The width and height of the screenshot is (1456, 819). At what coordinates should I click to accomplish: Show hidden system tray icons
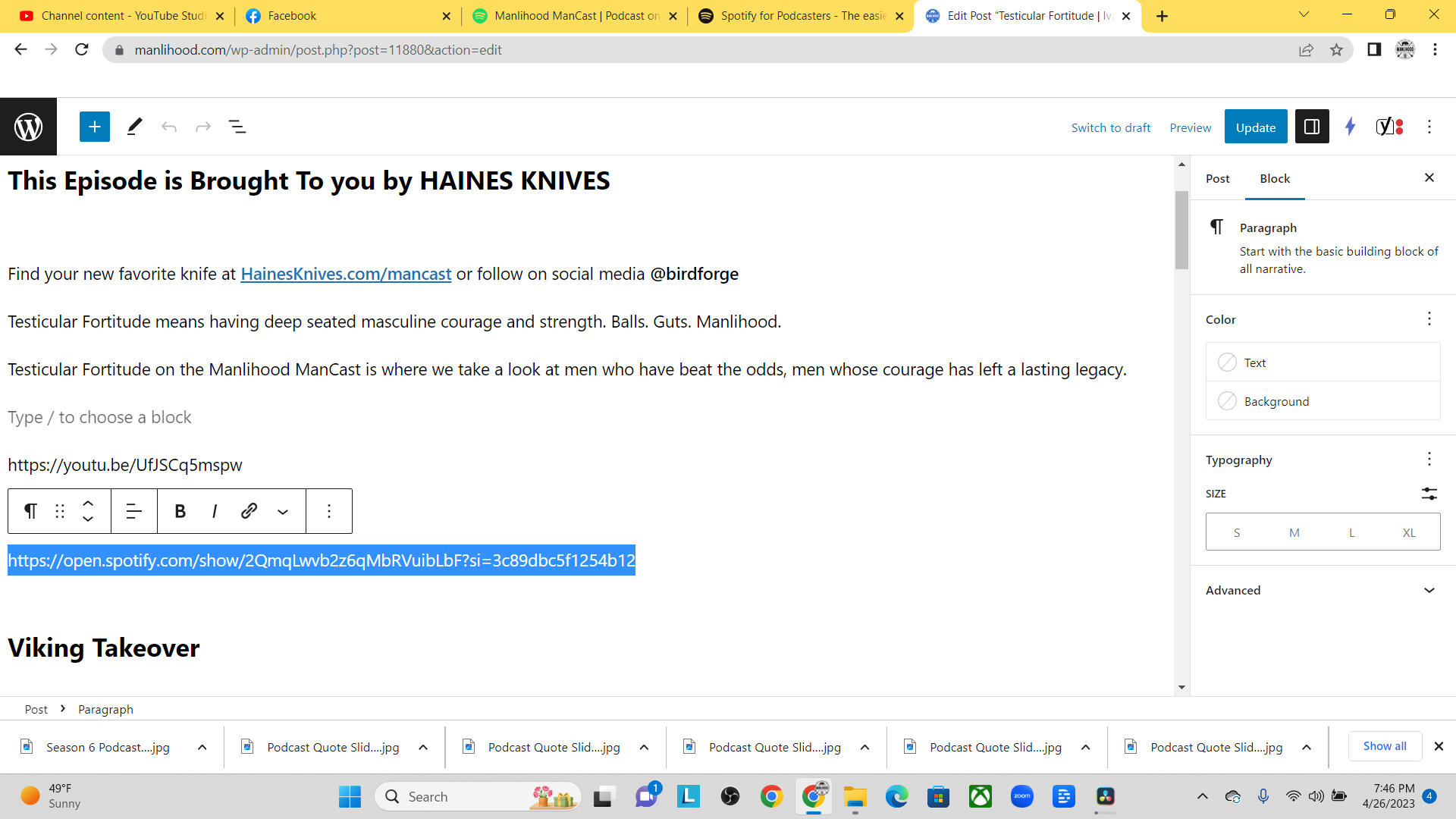[x=1202, y=796]
